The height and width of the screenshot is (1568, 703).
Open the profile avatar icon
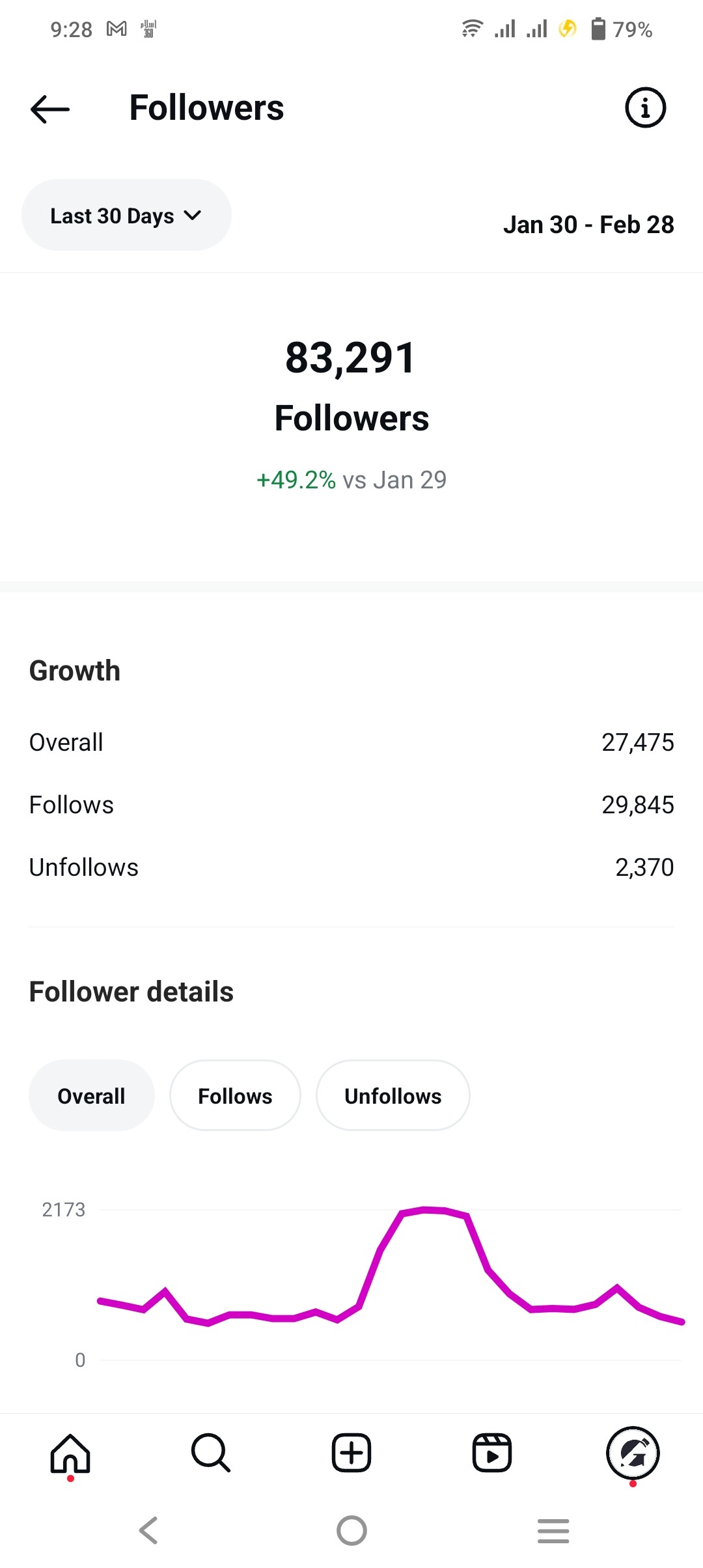633,1453
